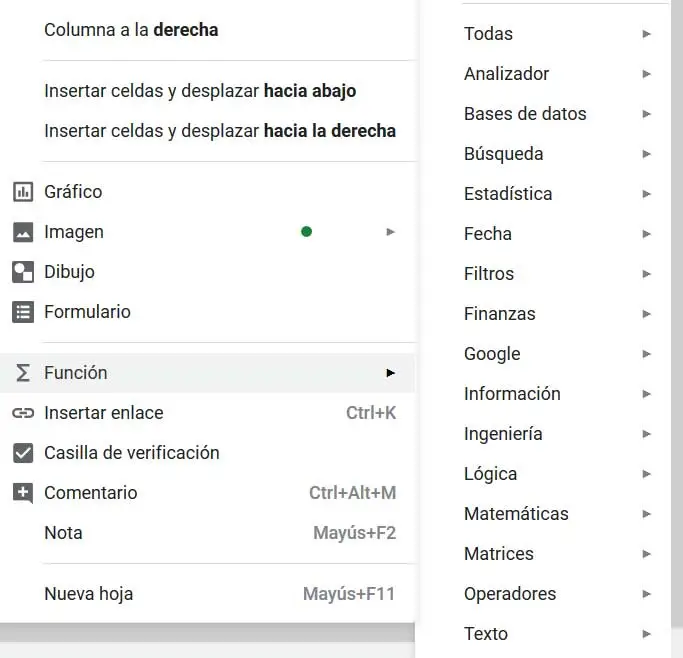The height and width of the screenshot is (658, 683).
Task: Open the Estadística functions submenu
Action: click(x=508, y=194)
